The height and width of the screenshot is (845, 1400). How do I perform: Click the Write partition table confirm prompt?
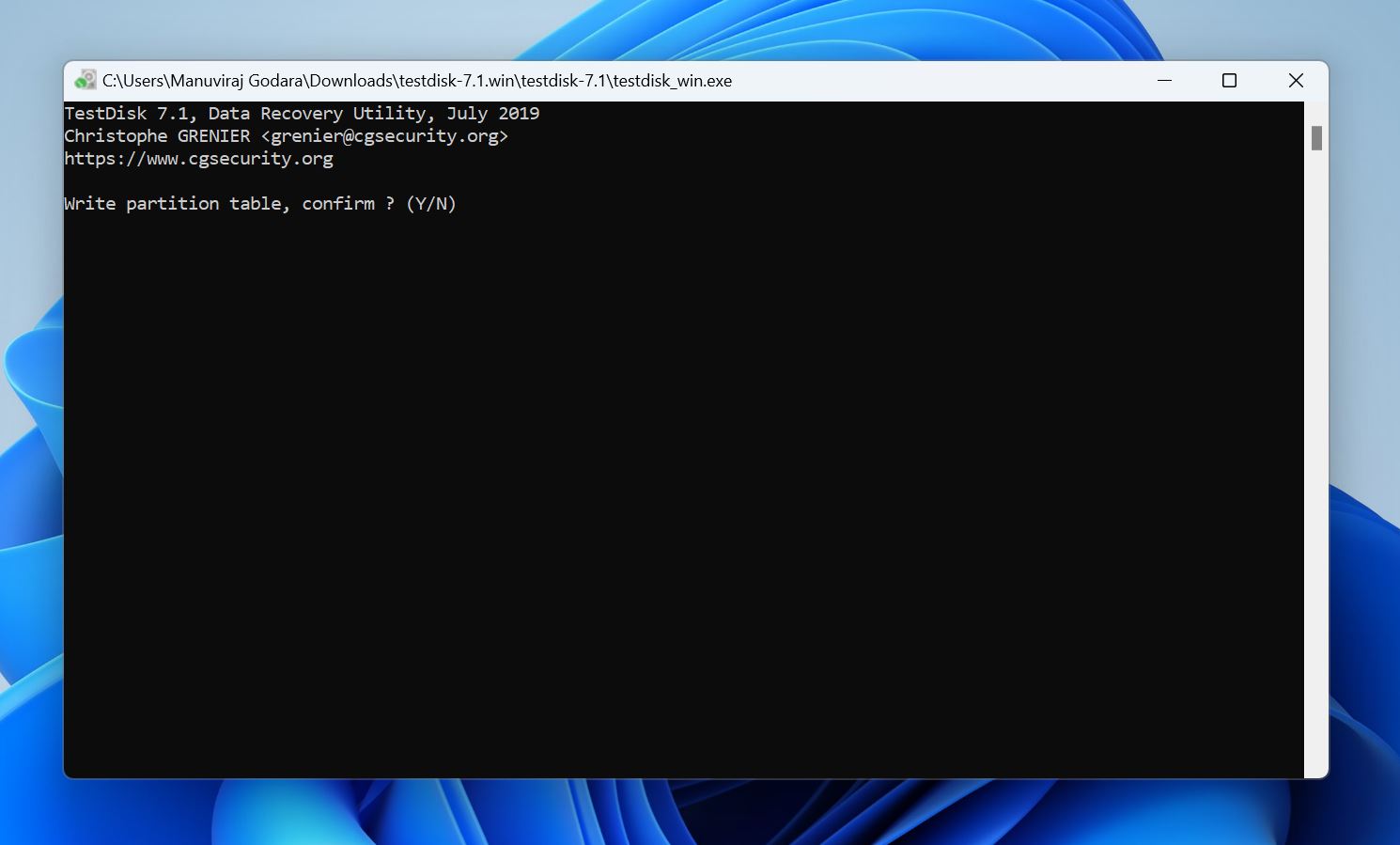pyautogui.click(x=260, y=203)
